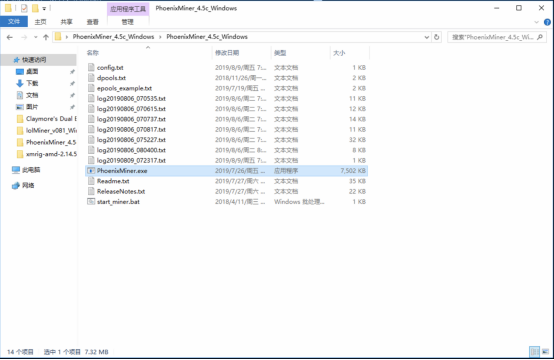Image resolution: width=554 pixels, height=360 pixels.
Task: Click the 32 KB size cell
Action: pyautogui.click(x=357, y=140)
